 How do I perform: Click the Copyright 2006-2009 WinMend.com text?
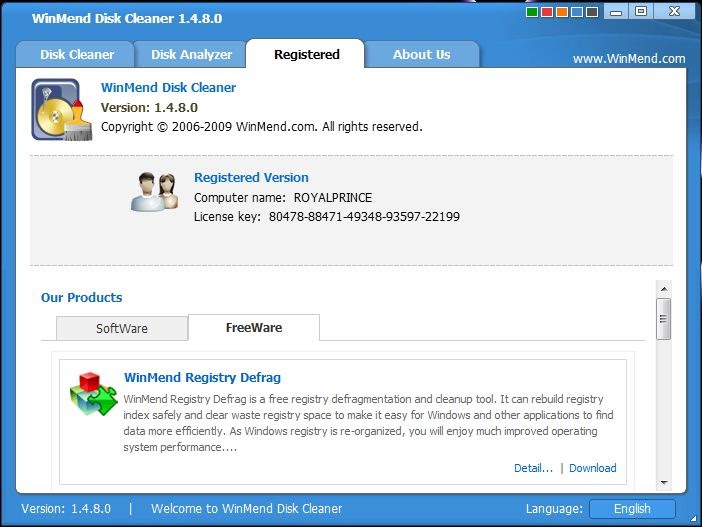coord(261,127)
